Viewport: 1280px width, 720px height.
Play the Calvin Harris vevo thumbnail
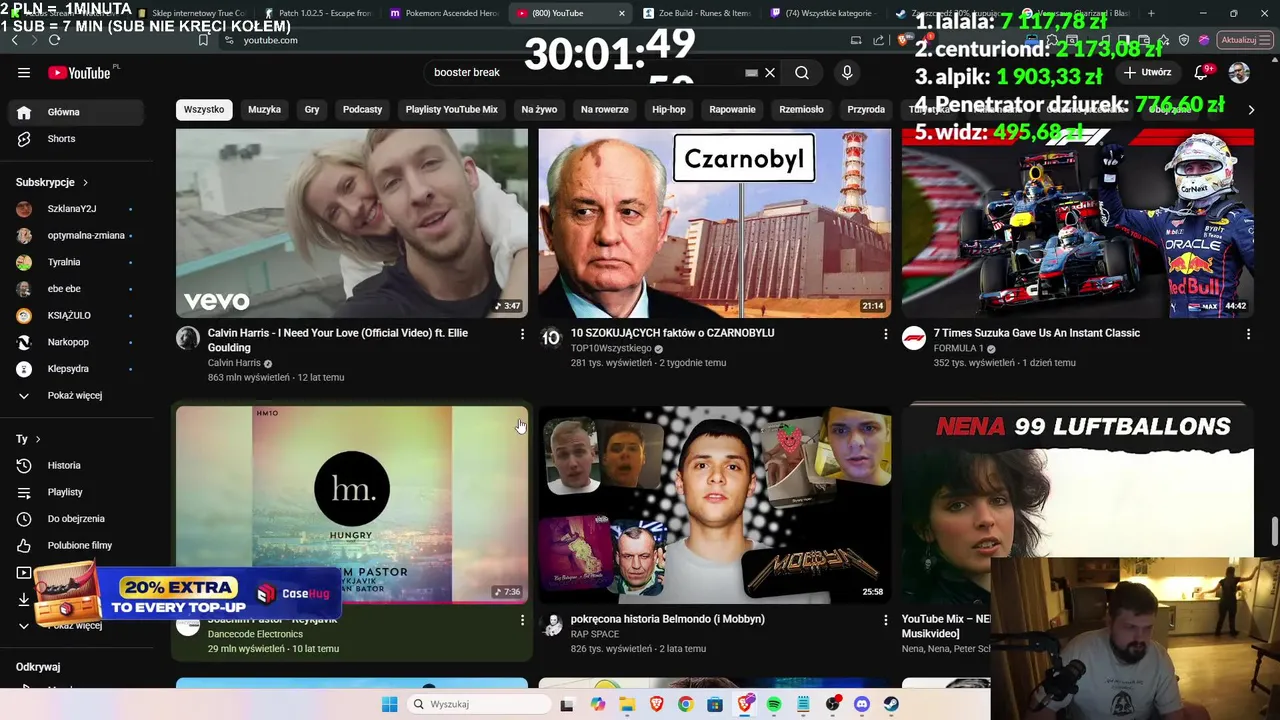pos(352,223)
